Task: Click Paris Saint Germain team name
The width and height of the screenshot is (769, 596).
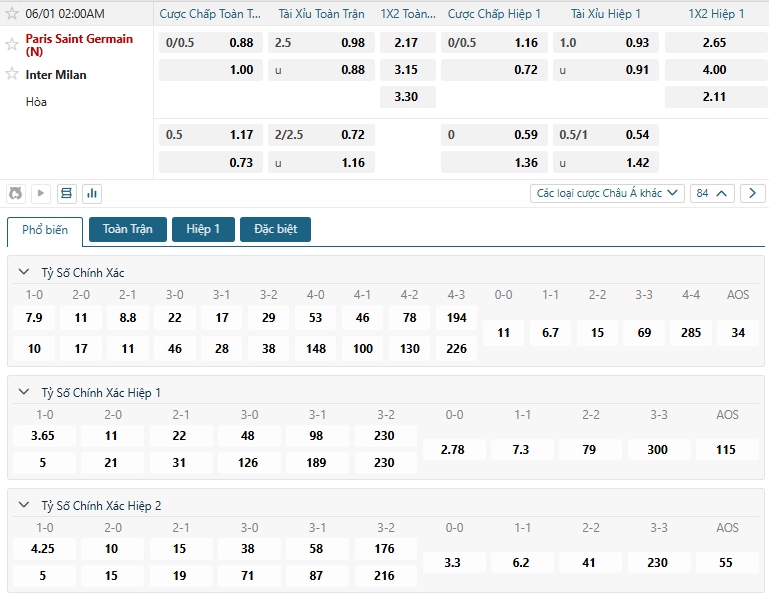Action: pos(79,39)
